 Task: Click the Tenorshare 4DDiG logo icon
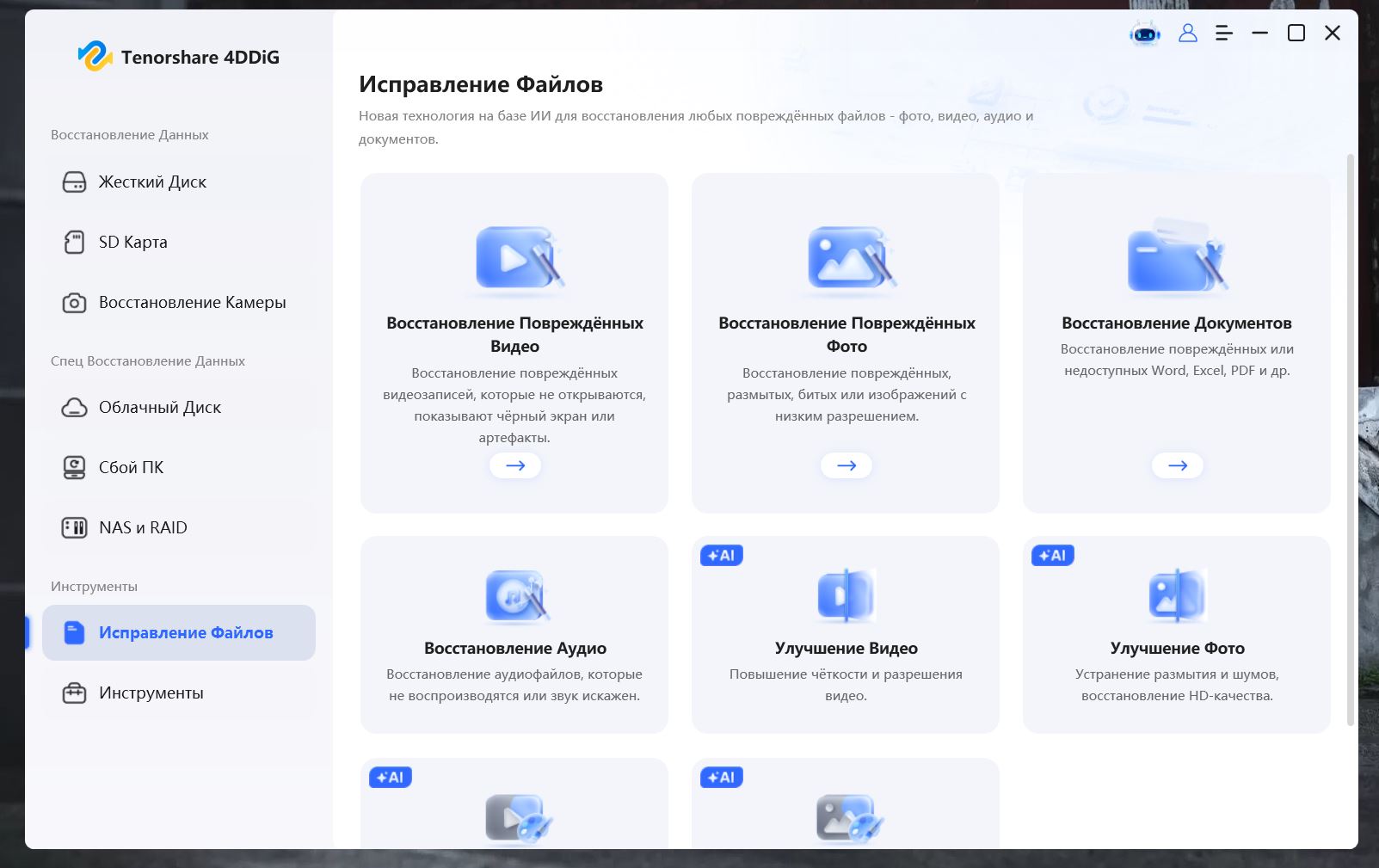(95, 57)
